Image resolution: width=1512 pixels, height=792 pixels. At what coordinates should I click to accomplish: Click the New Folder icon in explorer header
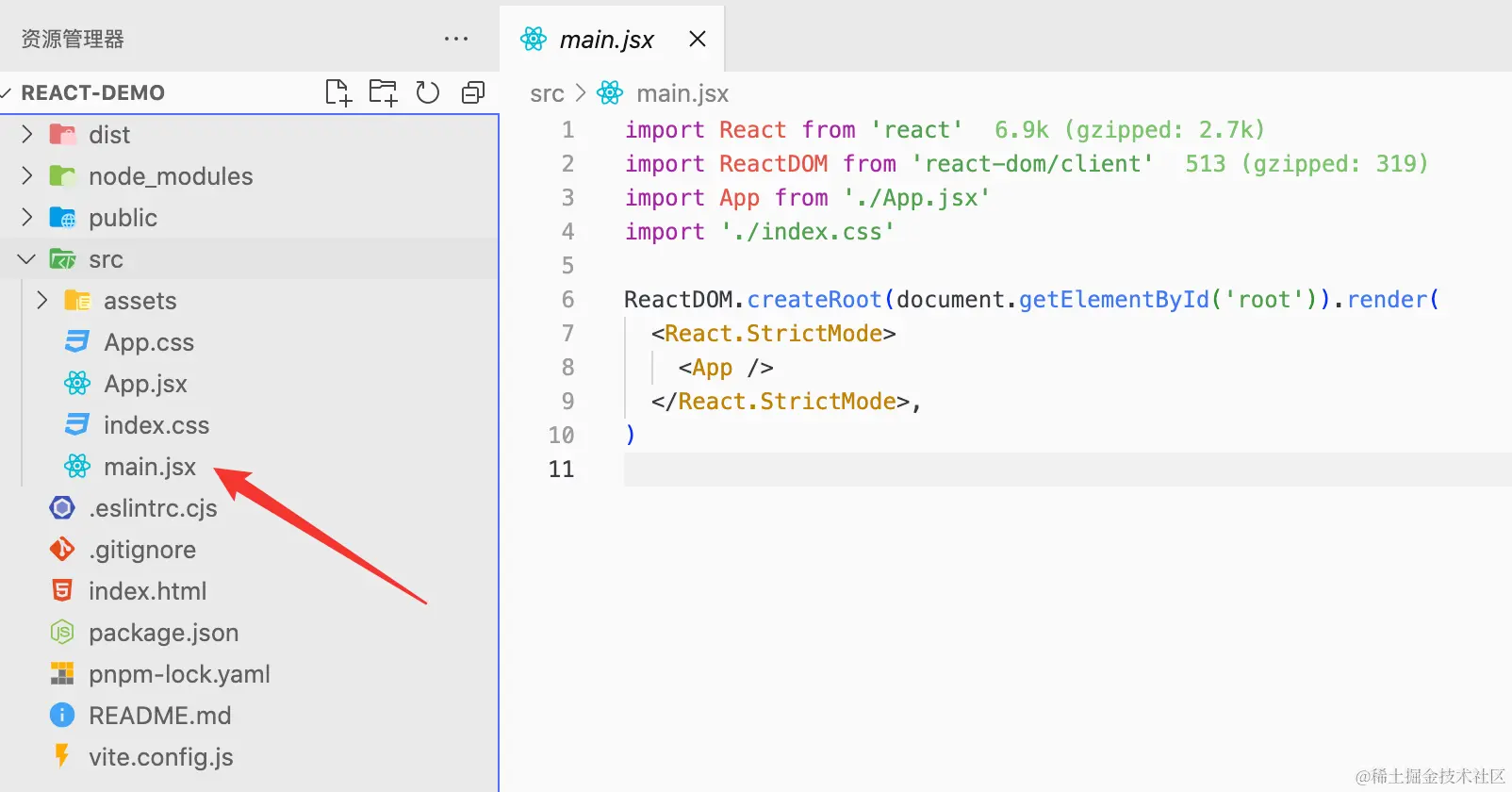pos(383,92)
